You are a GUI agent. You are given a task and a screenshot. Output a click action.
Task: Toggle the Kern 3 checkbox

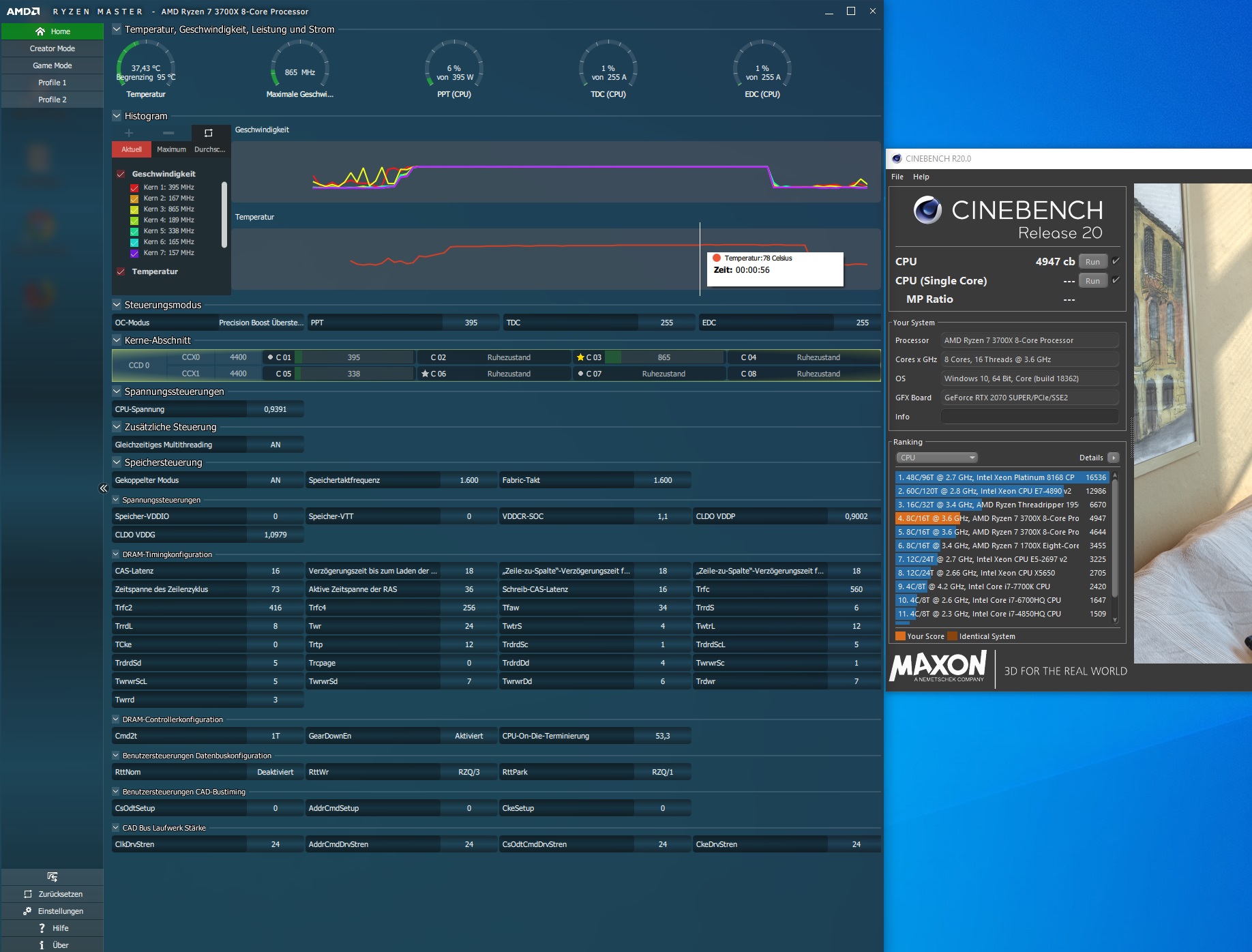pos(134,209)
